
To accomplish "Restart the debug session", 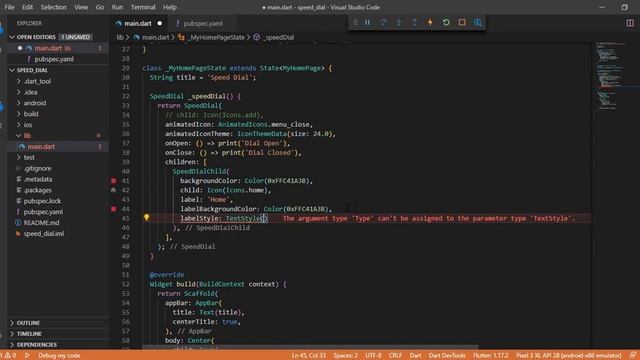I will click(x=446, y=23).
